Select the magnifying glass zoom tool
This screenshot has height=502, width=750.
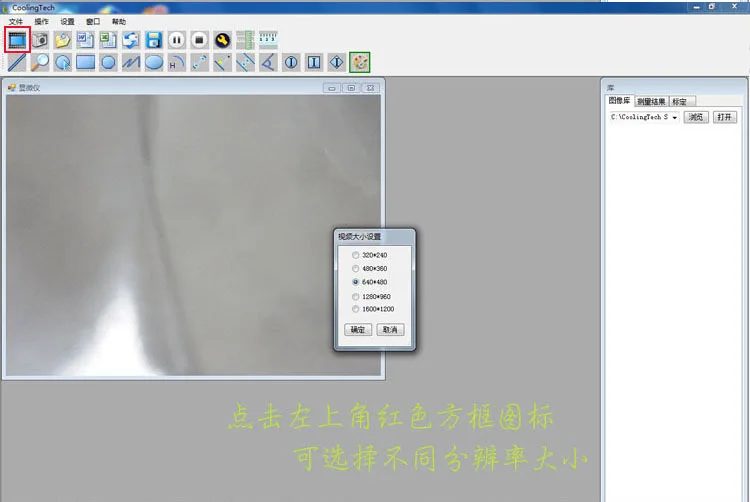click(x=40, y=62)
